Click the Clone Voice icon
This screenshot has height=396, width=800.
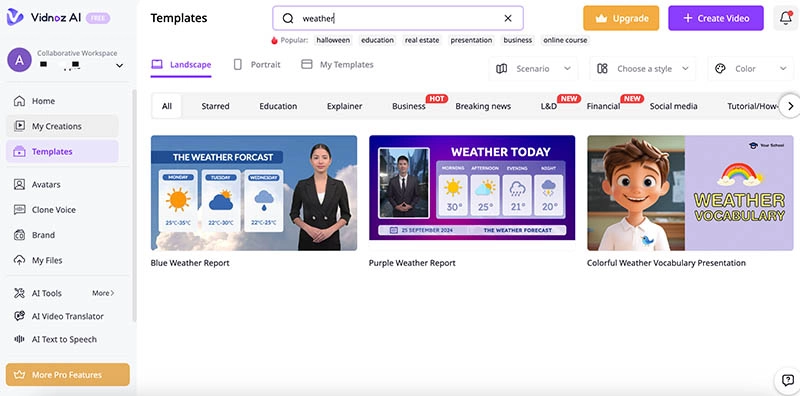click(x=19, y=210)
